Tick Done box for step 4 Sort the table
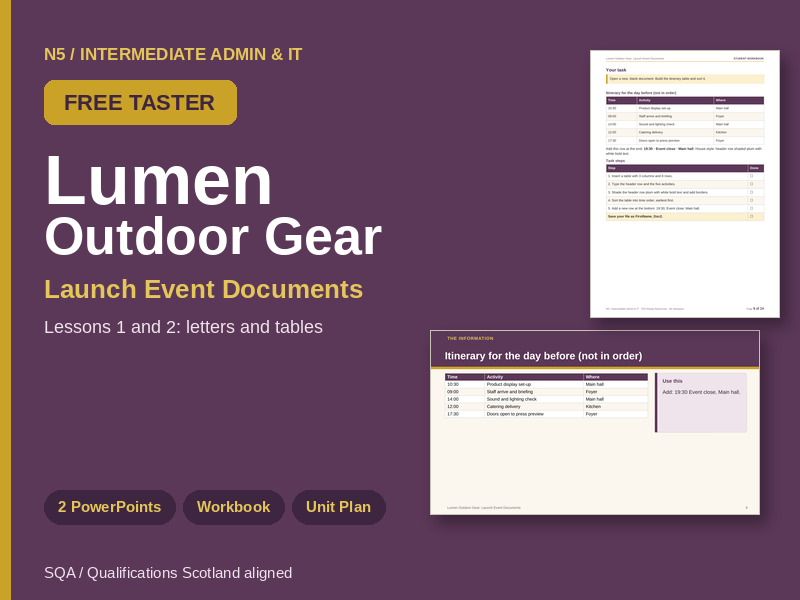Viewport: 800px width, 600px height. [752, 201]
